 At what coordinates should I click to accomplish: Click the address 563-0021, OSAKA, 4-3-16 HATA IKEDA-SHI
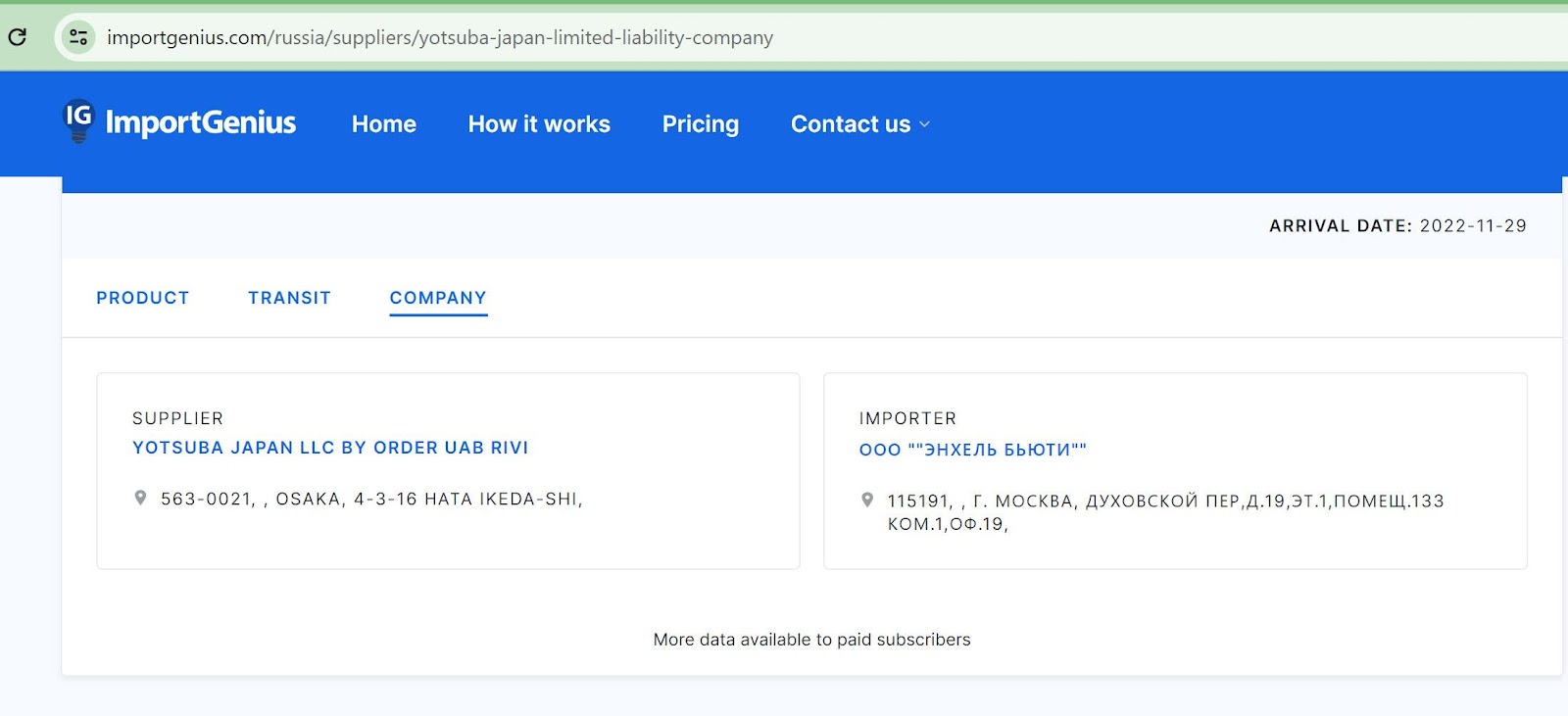(371, 499)
